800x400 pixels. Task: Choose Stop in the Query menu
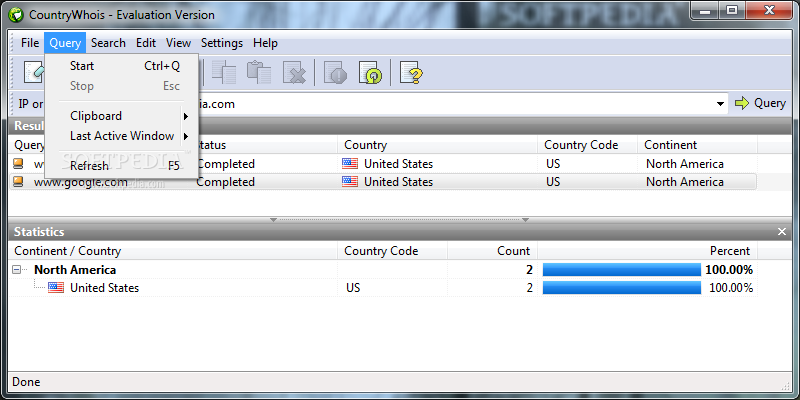122,86
